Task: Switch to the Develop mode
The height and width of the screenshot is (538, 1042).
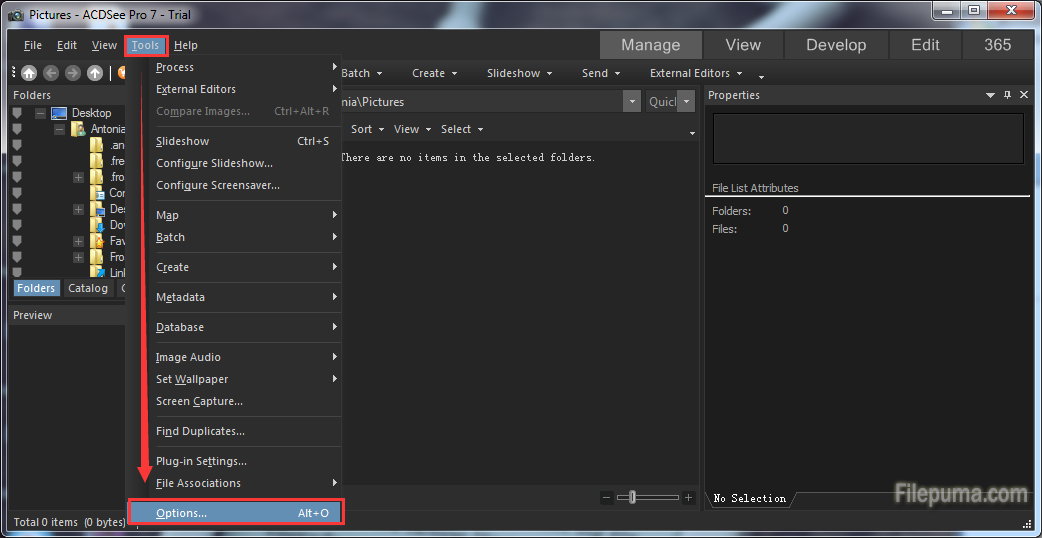Action: point(836,45)
